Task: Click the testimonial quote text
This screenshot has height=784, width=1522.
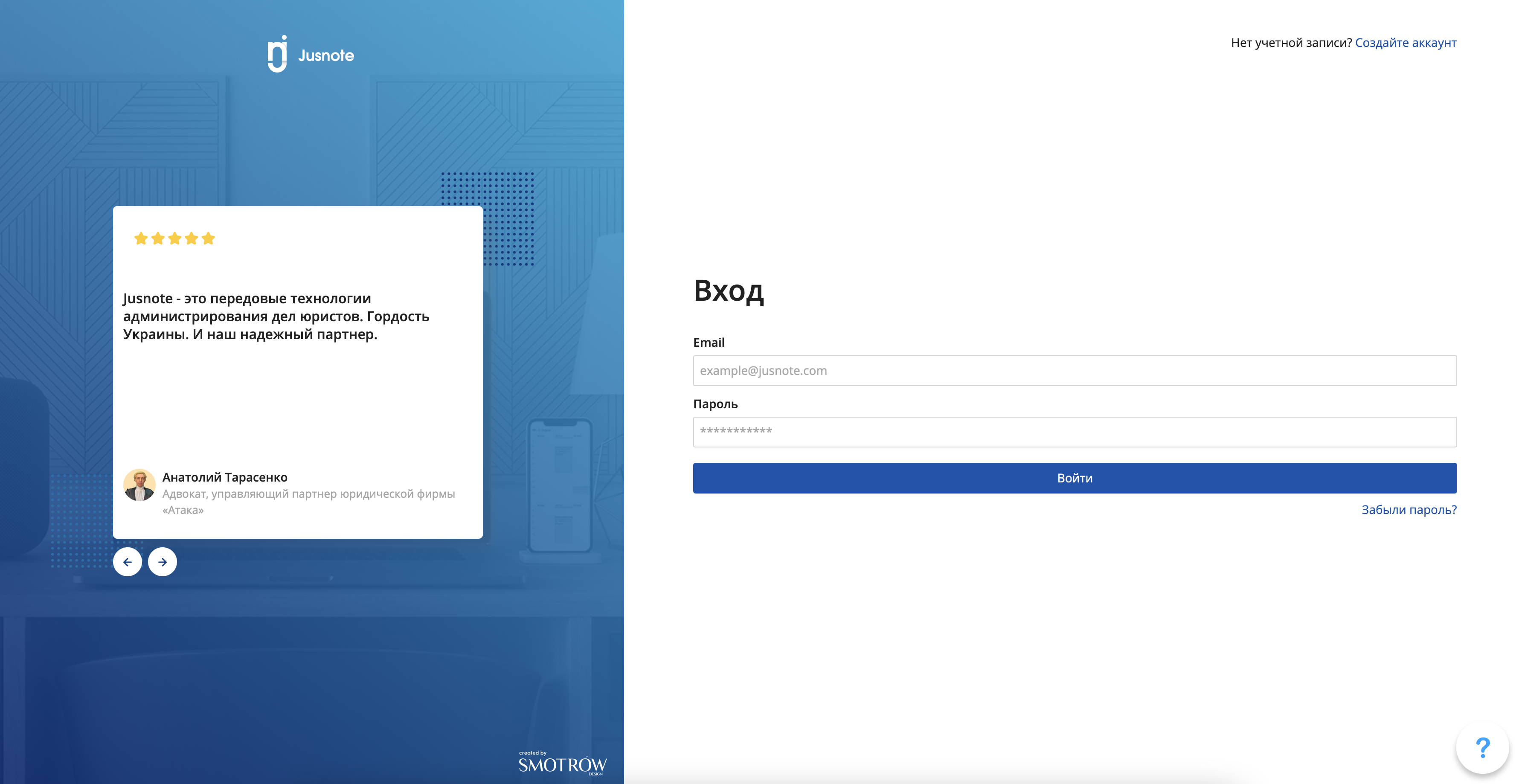Action: tap(276, 316)
